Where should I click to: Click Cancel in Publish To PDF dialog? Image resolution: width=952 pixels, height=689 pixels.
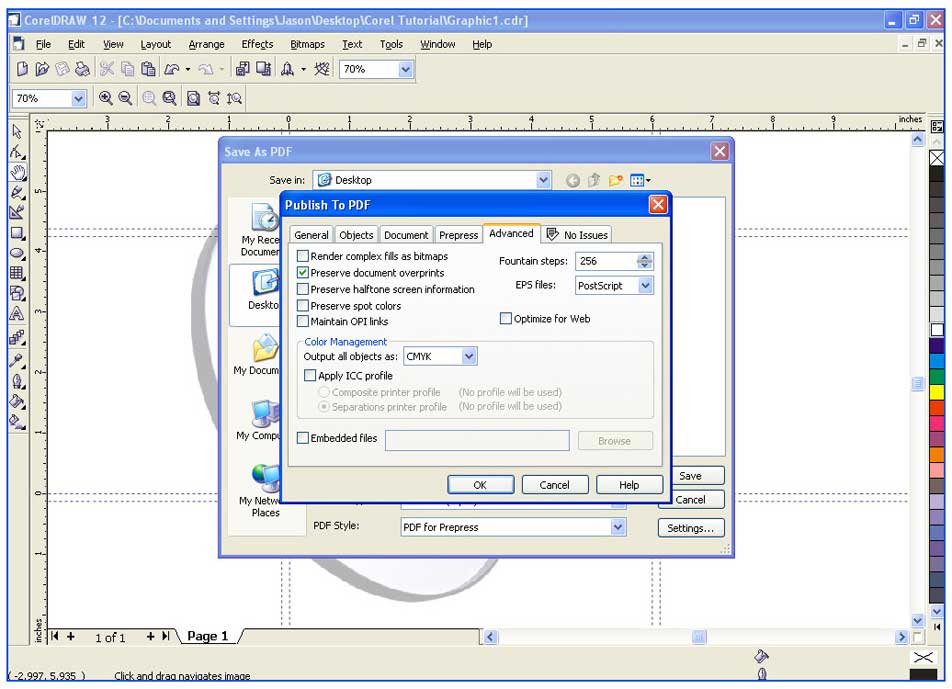pyautogui.click(x=554, y=484)
